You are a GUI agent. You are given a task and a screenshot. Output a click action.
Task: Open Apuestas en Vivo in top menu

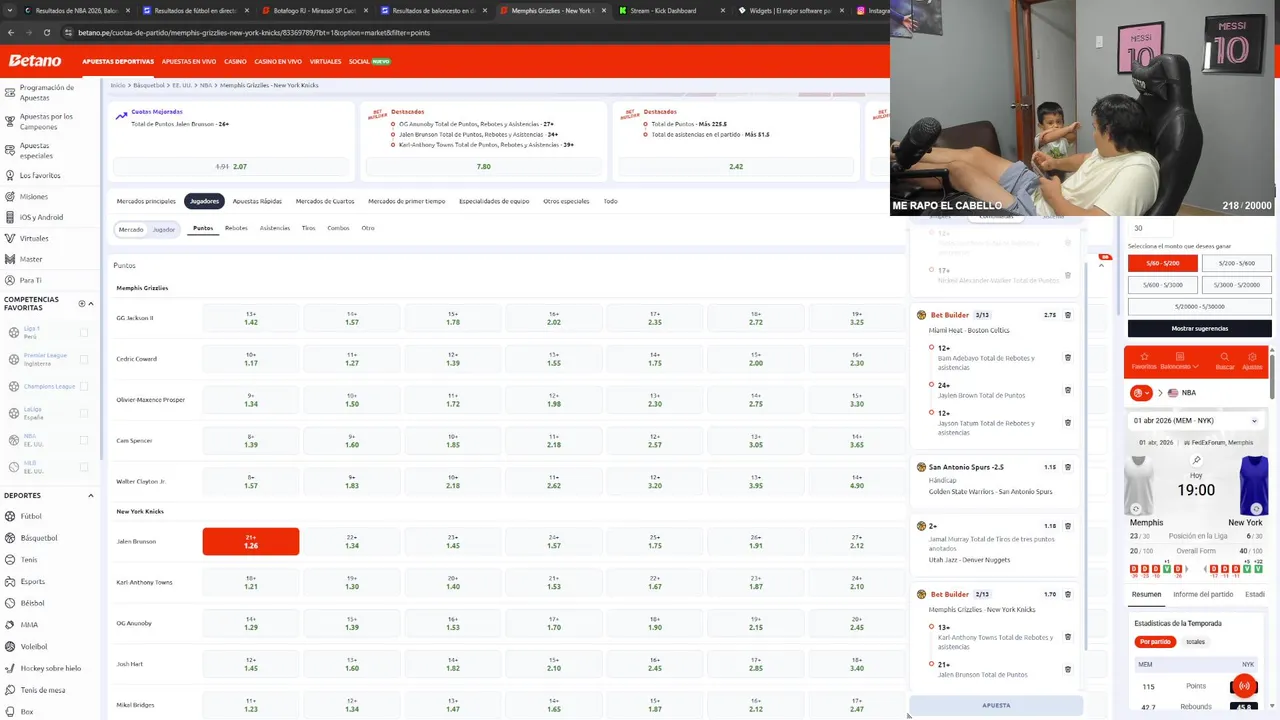(189, 61)
